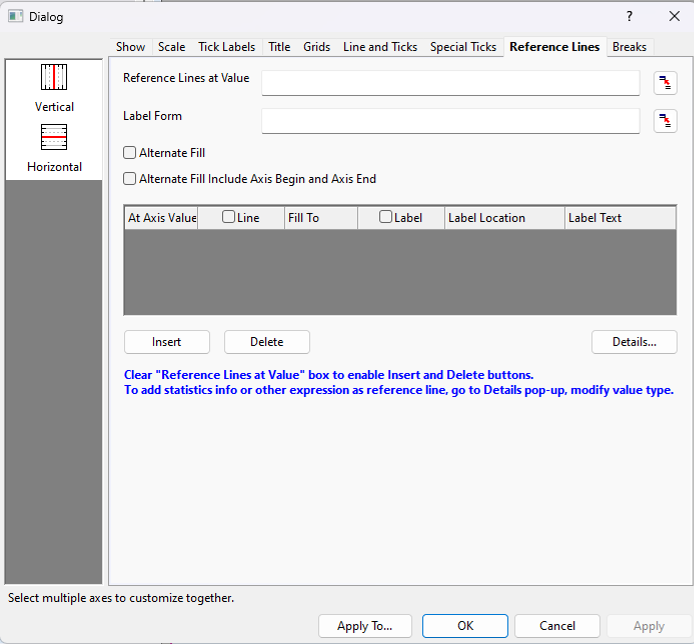The height and width of the screenshot is (644, 694).
Task: Click select-data icon beside Reference Lines at Value
Action: [x=665, y=83]
